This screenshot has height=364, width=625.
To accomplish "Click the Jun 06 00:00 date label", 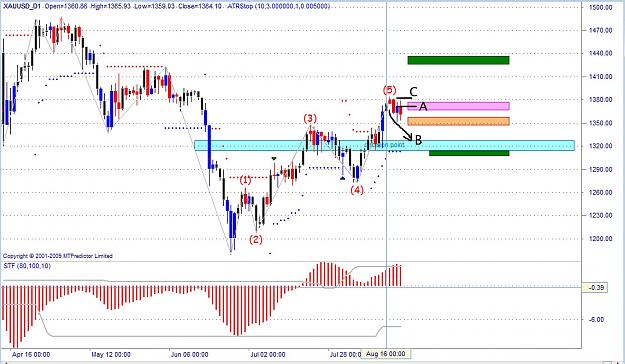I will (189, 354).
